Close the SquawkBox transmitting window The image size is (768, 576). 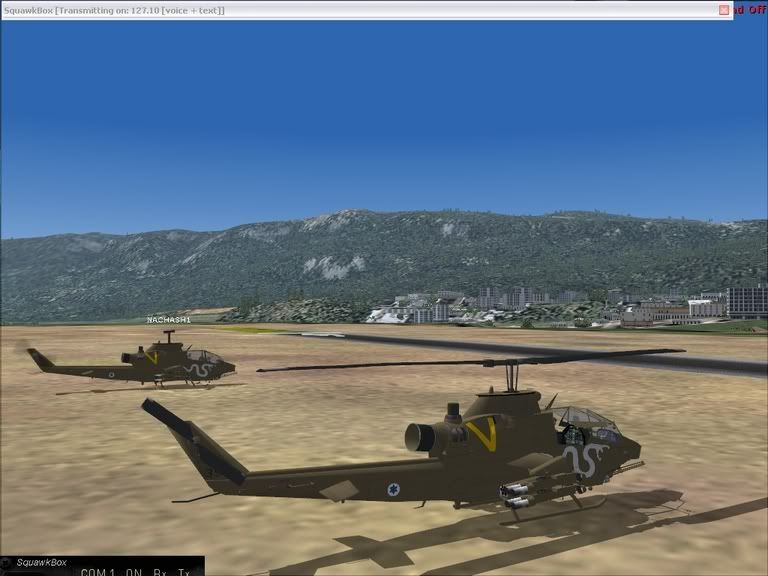point(724,10)
